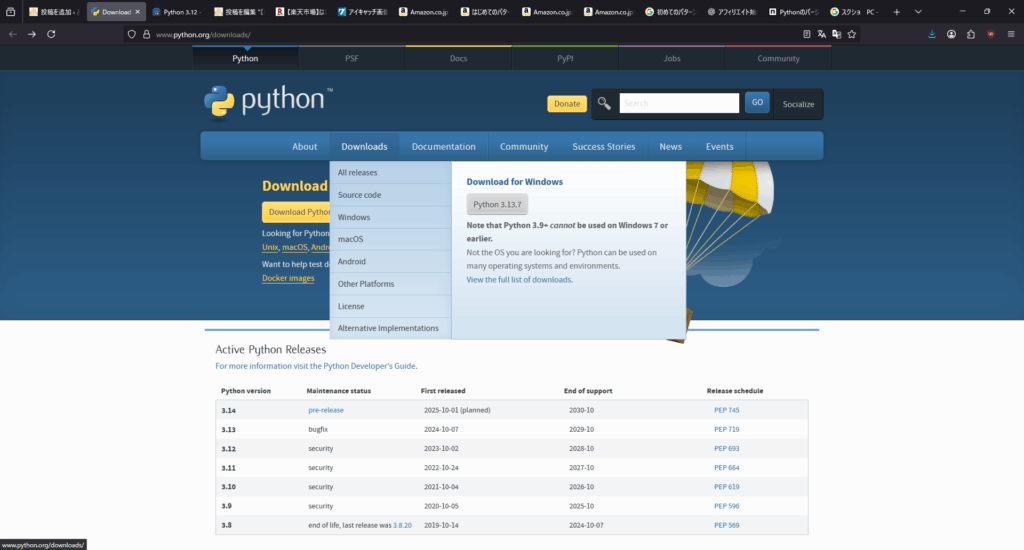Open the extensions puzzle icon
The image size is (1024, 550).
pyautogui.click(x=971, y=34)
